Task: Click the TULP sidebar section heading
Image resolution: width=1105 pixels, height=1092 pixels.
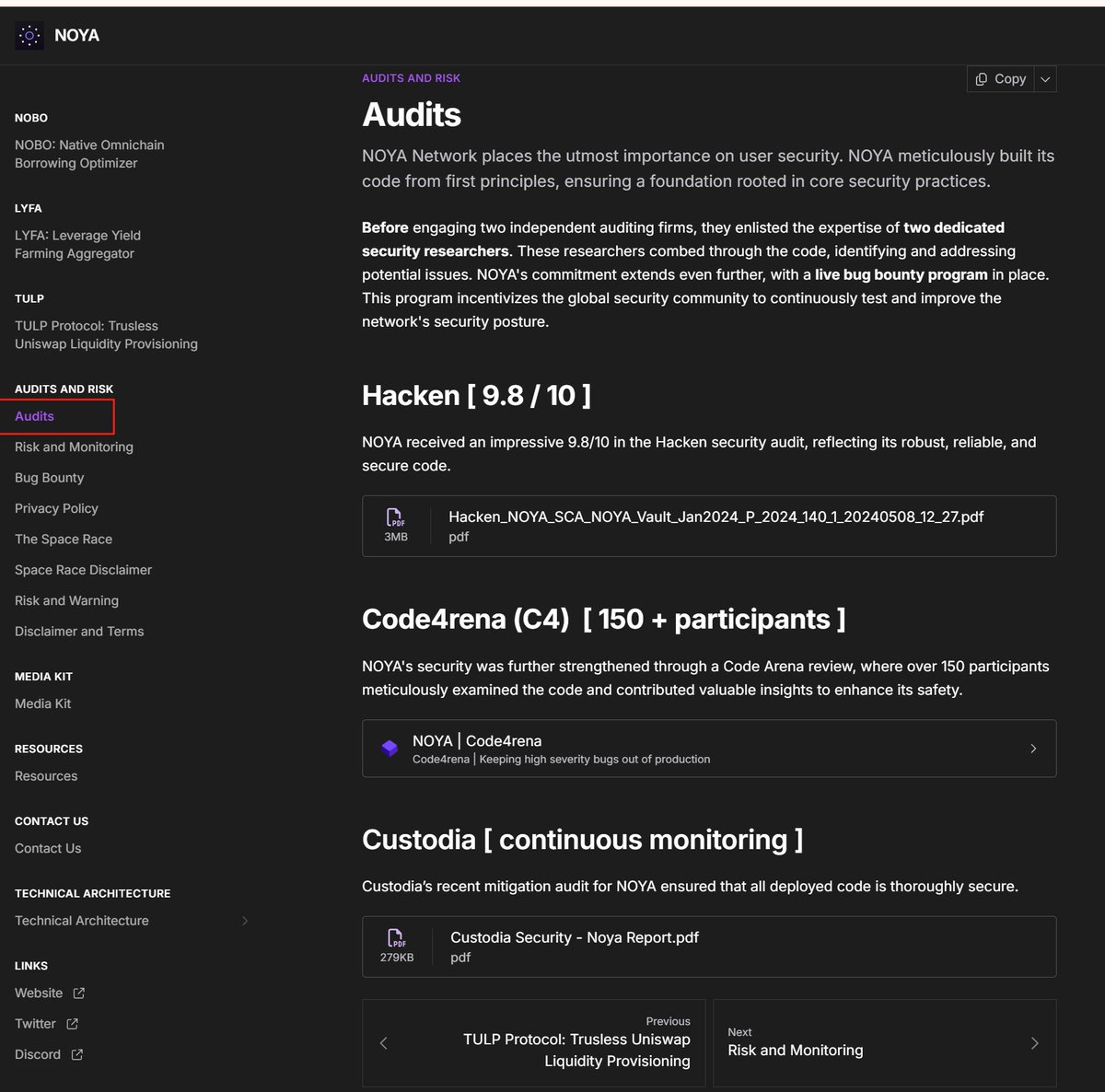Action: (29, 298)
